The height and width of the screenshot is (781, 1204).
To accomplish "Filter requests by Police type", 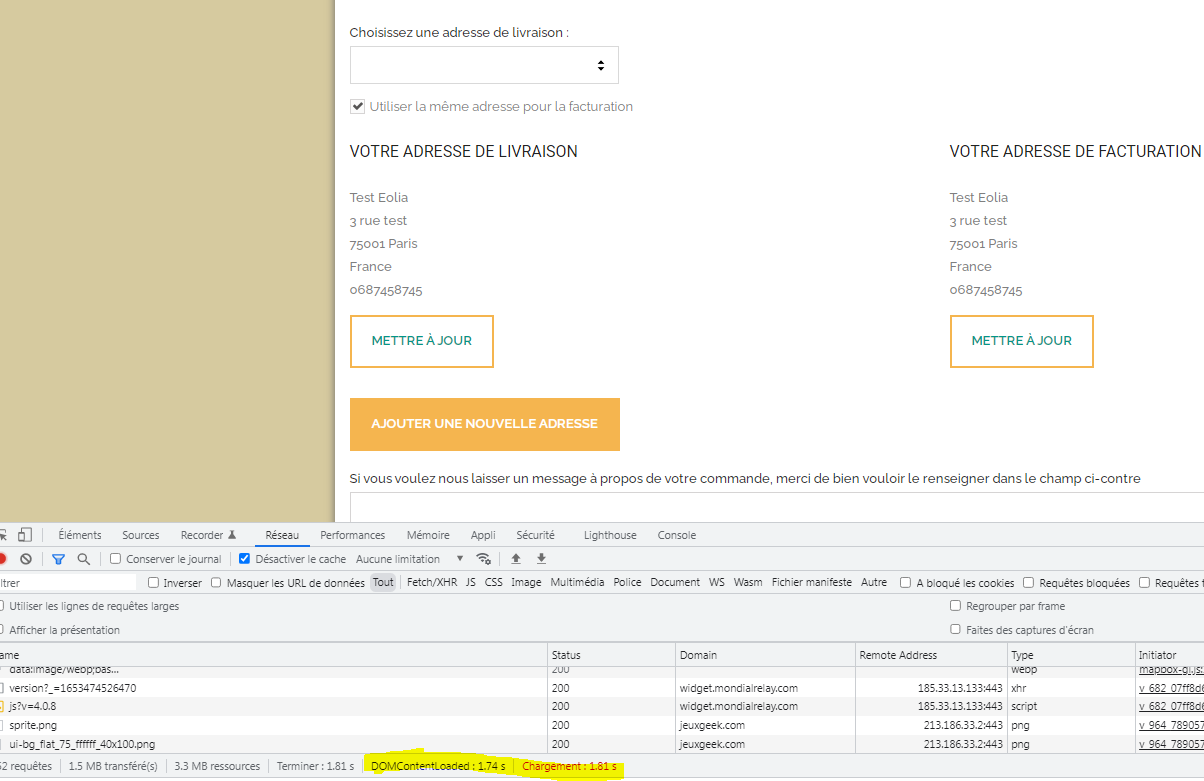I will pos(628,582).
